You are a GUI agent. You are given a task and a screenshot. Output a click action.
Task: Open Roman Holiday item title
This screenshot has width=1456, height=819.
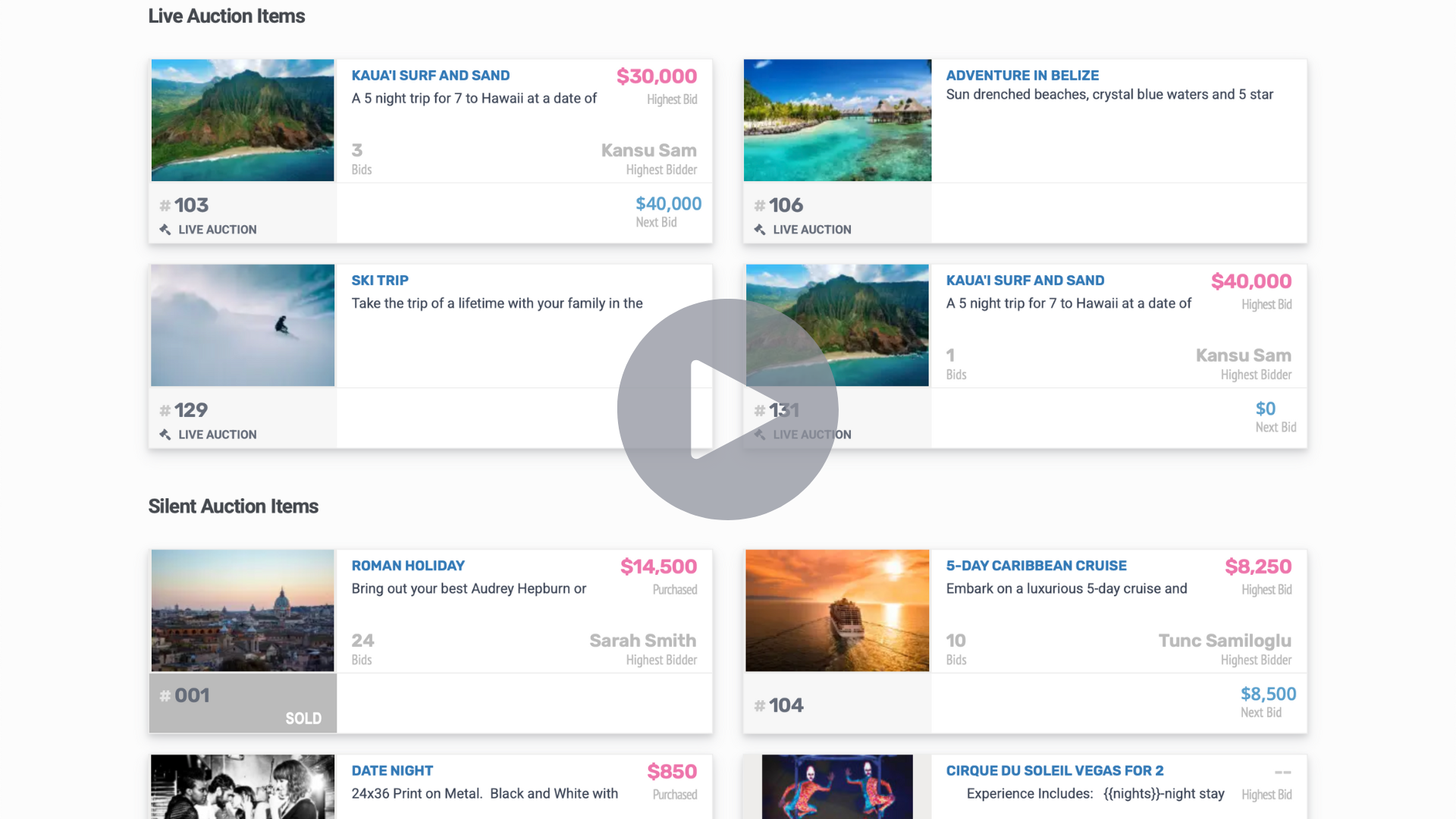point(408,565)
